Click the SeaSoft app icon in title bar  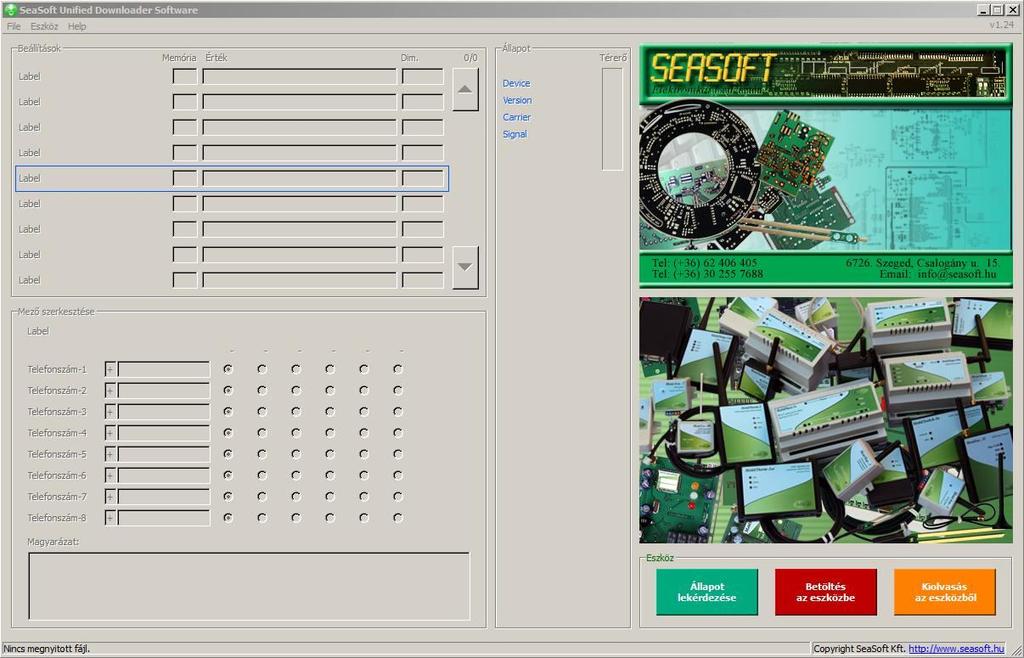[x=10, y=10]
